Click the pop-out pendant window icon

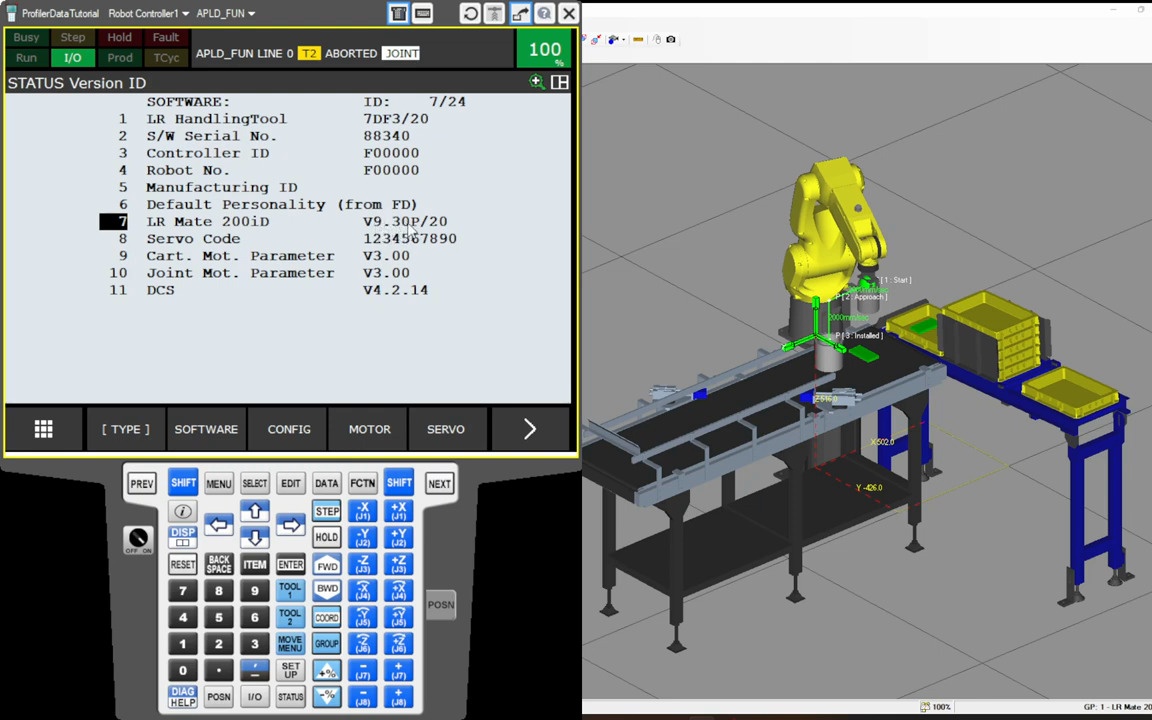[519, 13]
